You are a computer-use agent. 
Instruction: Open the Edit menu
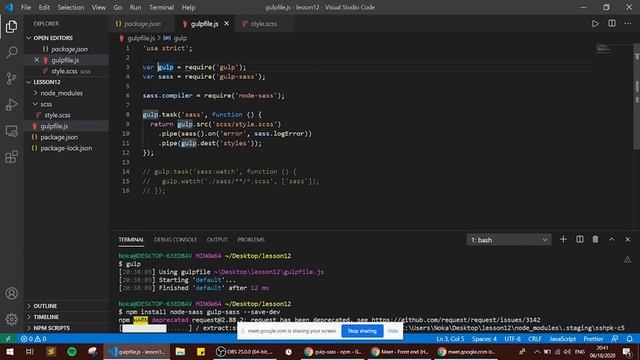(44, 7)
